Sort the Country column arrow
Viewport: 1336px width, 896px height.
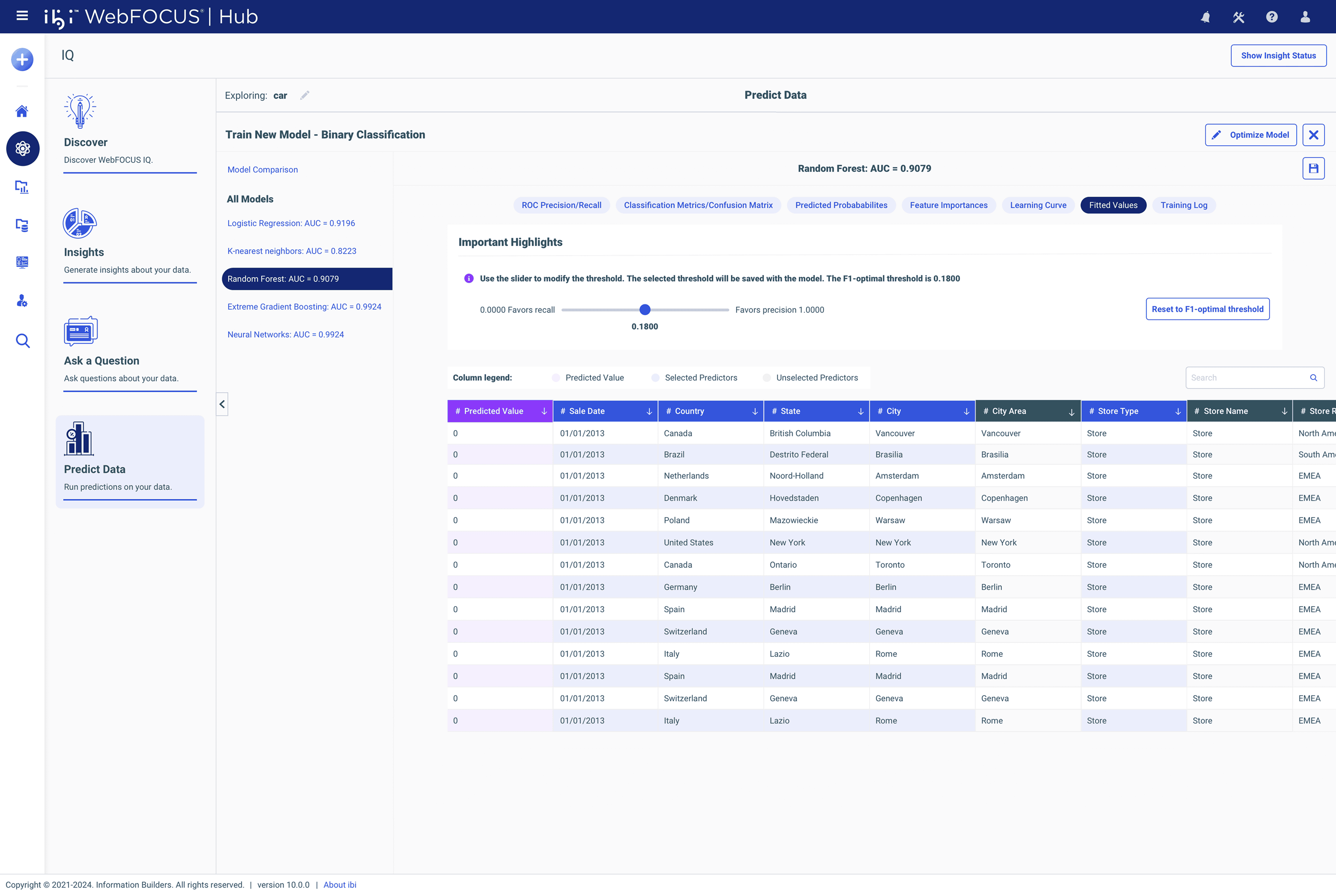pos(755,411)
